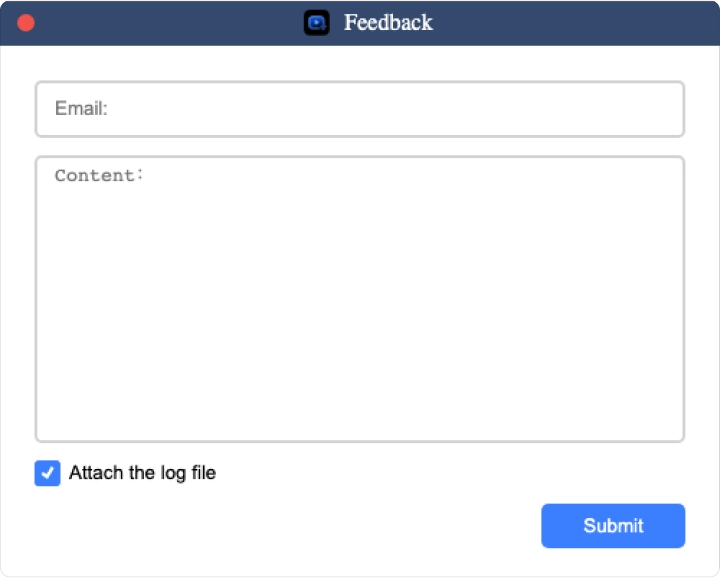
Task: Select the blue checkmark box
Action: point(47,473)
